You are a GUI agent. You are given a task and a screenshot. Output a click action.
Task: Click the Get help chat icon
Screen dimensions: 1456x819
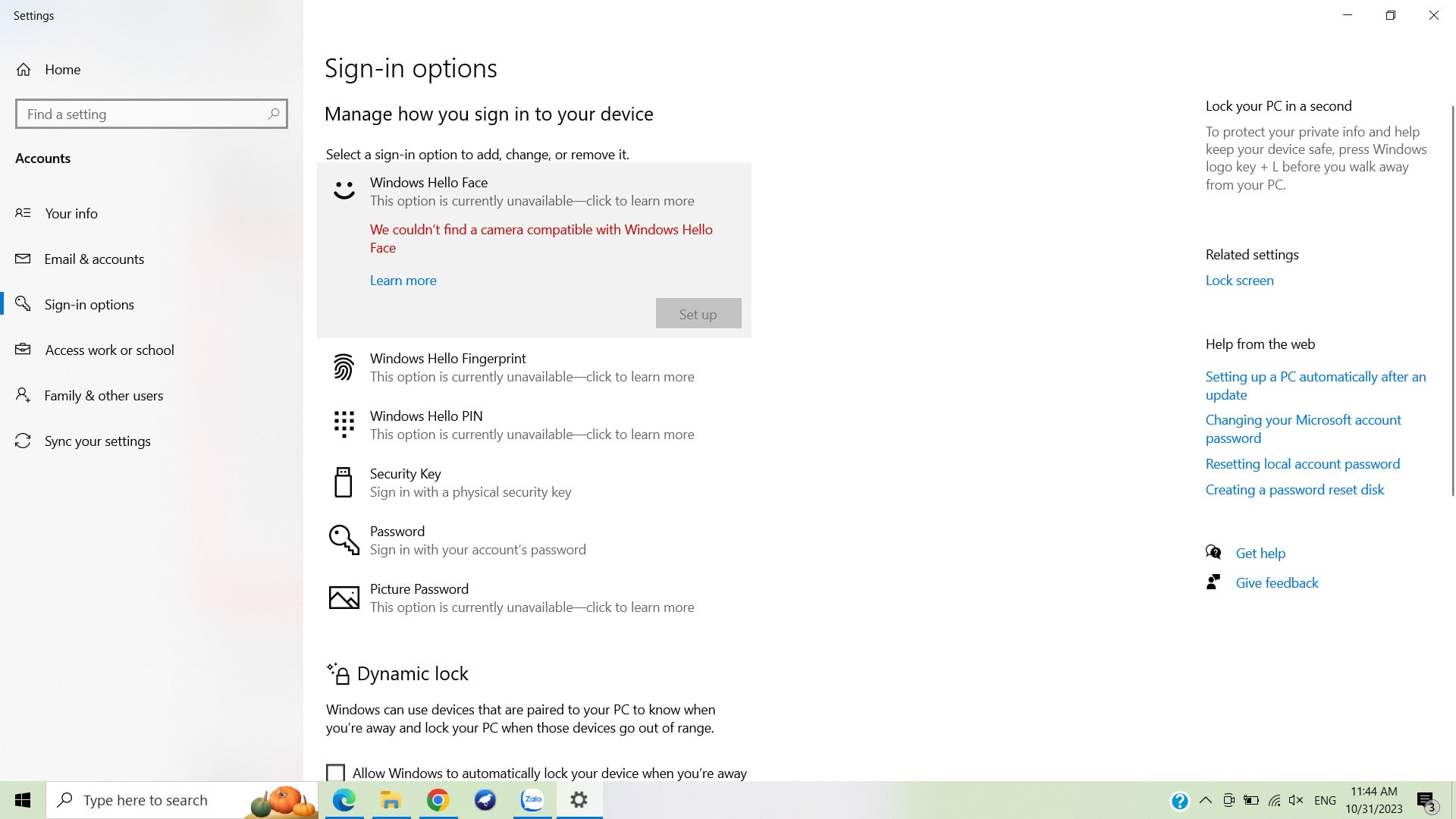coord(1213,552)
